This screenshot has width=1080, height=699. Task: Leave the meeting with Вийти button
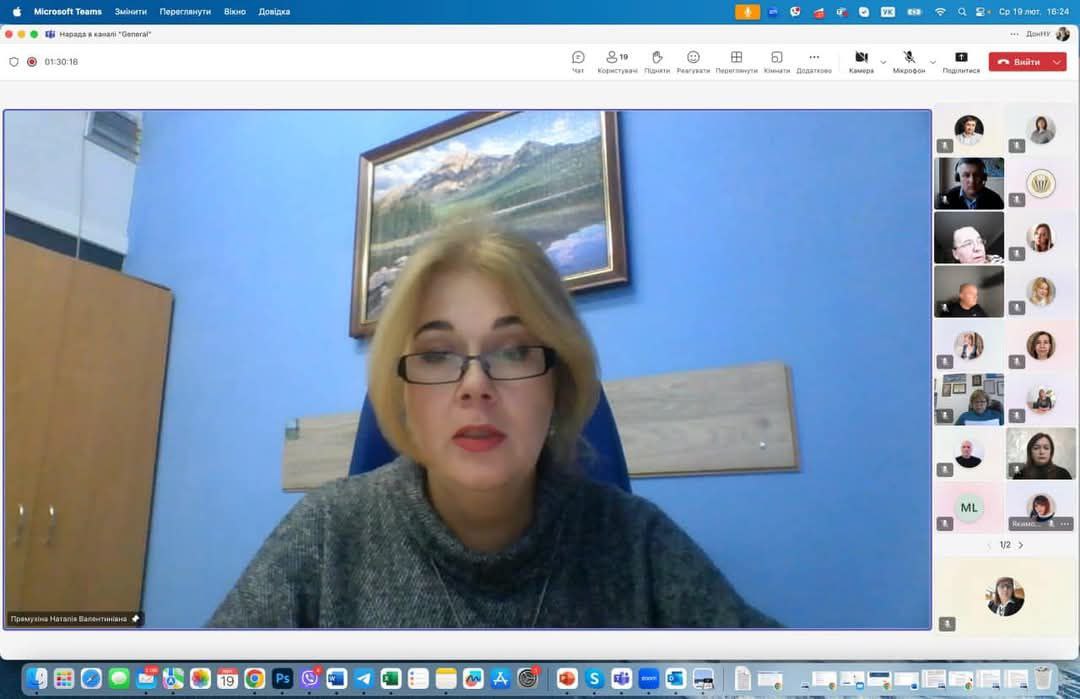pos(1019,62)
